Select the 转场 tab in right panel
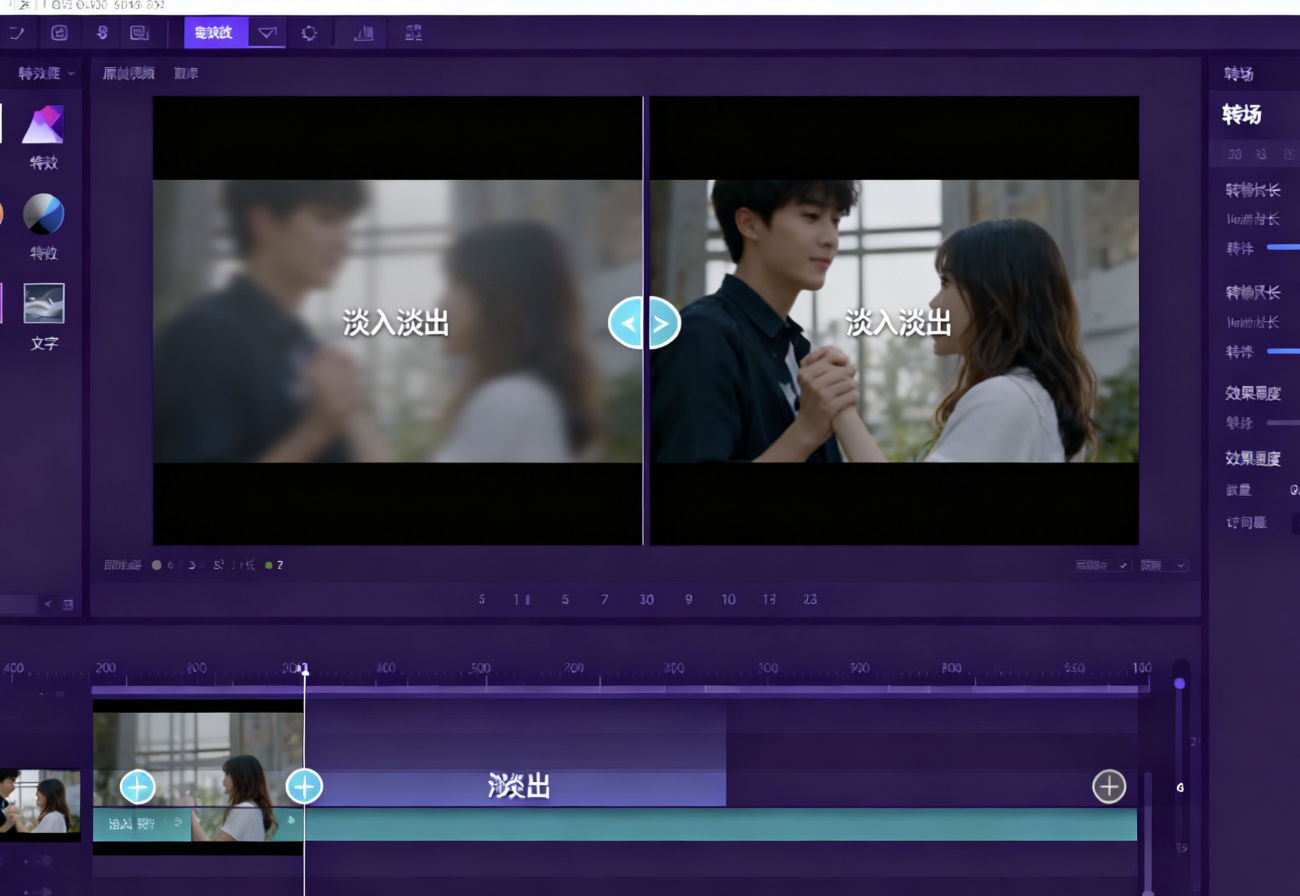Viewport: 1300px width, 896px height. (1239, 74)
